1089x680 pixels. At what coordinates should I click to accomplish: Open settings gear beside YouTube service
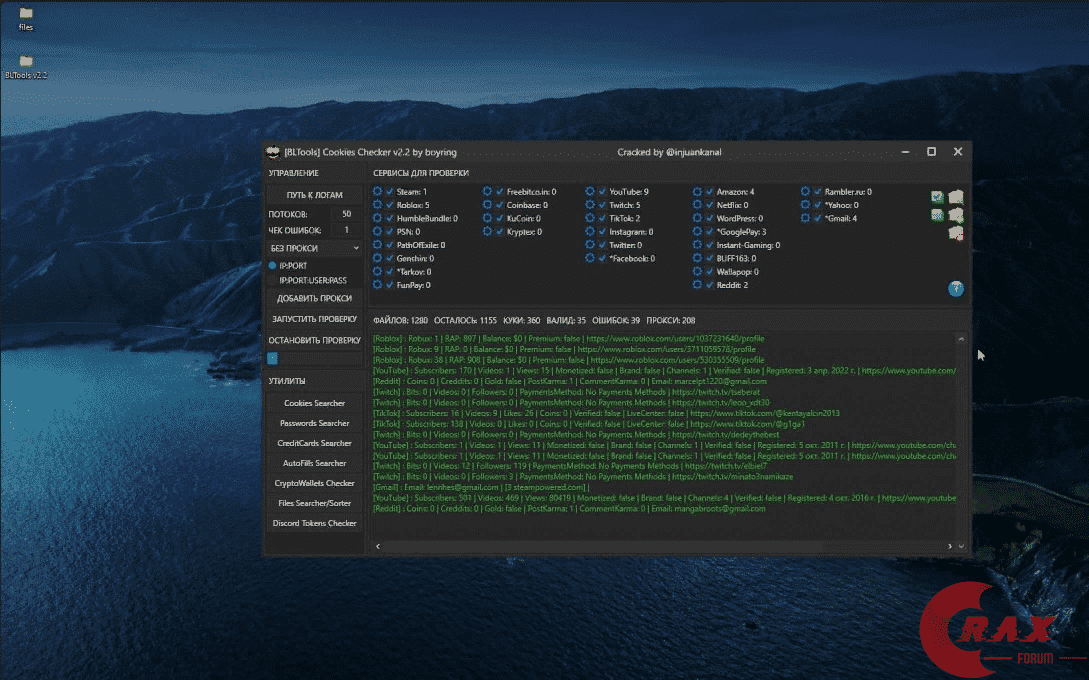coord(590,192)
